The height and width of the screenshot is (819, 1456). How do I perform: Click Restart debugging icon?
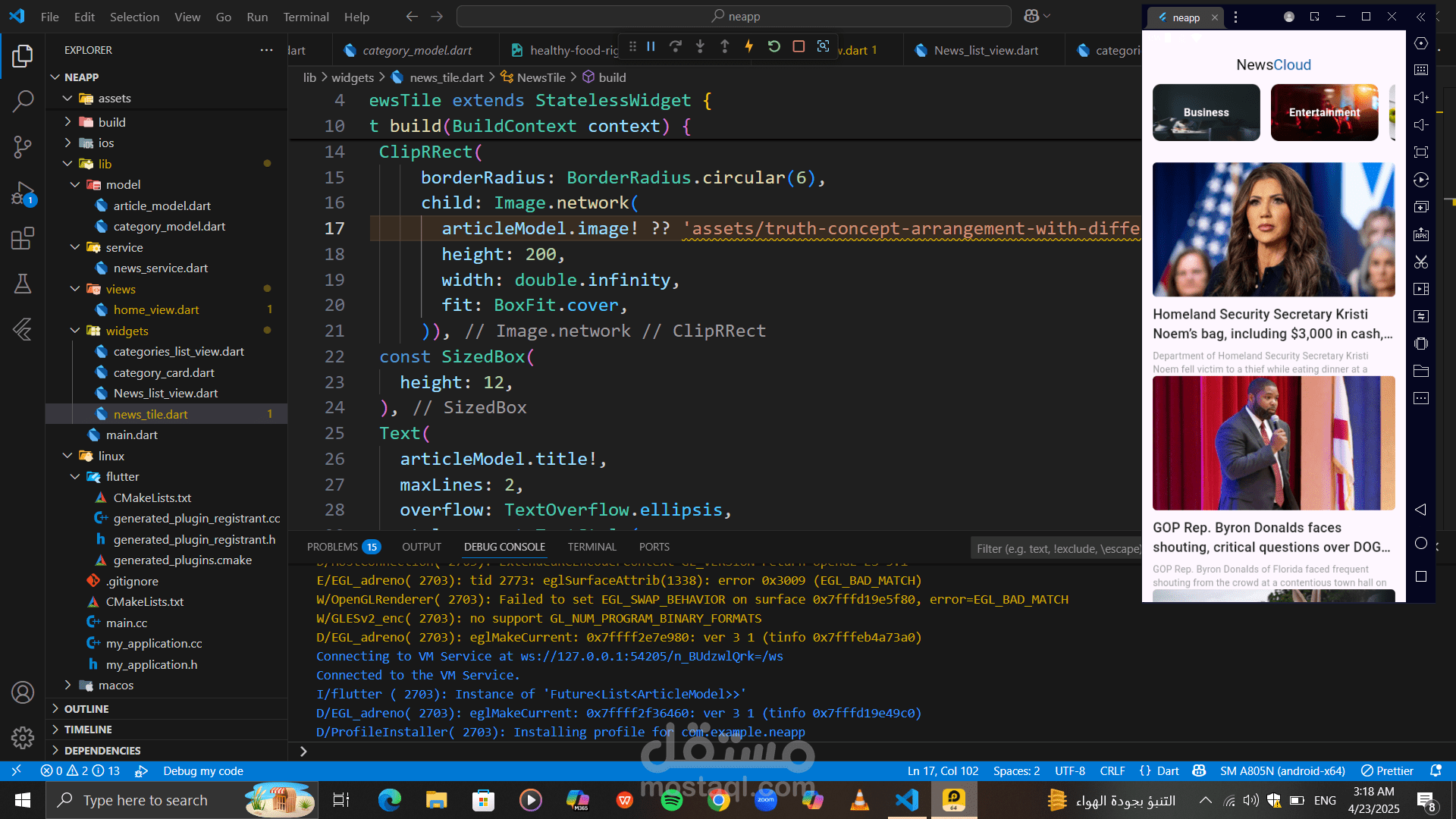pos(773,46)
